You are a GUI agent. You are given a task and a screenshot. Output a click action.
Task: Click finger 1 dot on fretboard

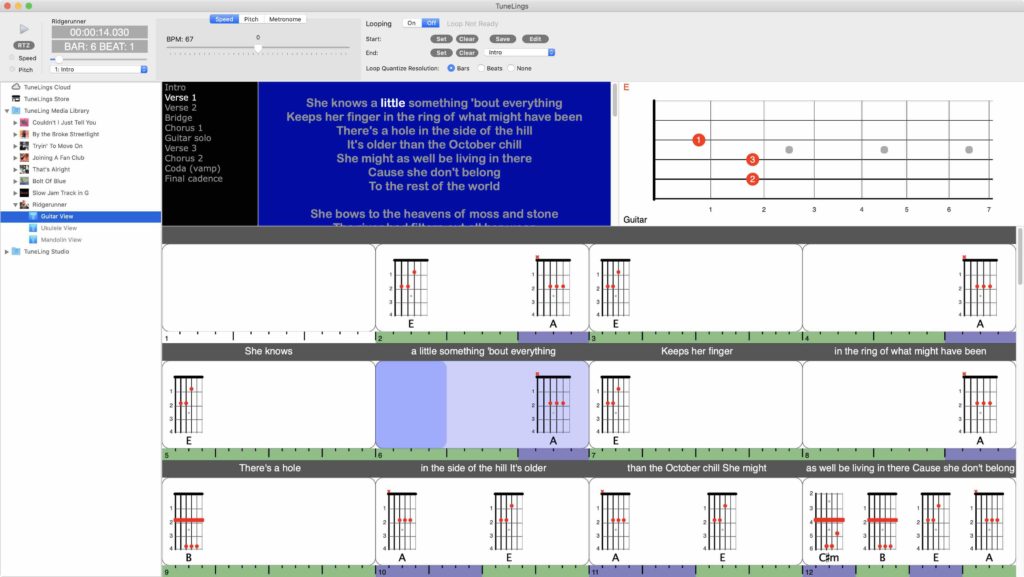[699, 140]
